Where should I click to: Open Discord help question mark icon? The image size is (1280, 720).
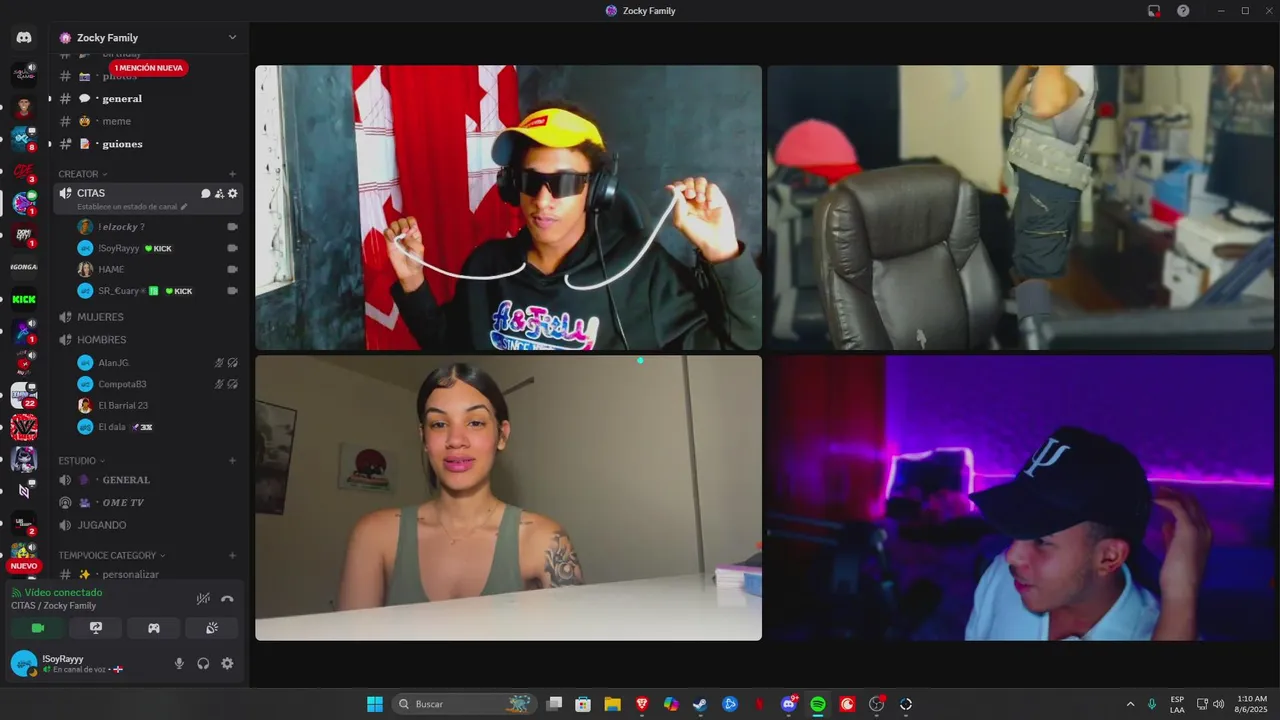click(x=1183, y=11)
